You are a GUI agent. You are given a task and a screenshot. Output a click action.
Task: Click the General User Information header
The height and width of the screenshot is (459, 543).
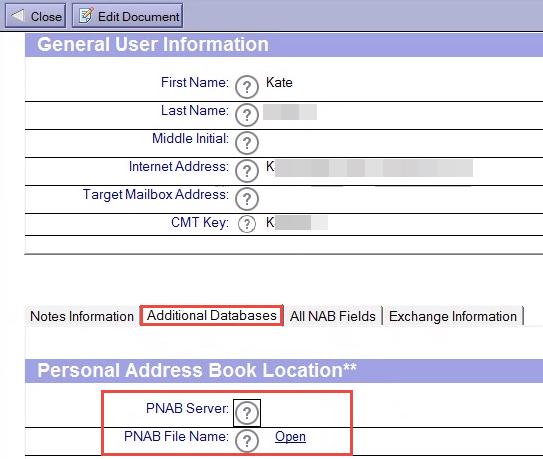[153, 44]
